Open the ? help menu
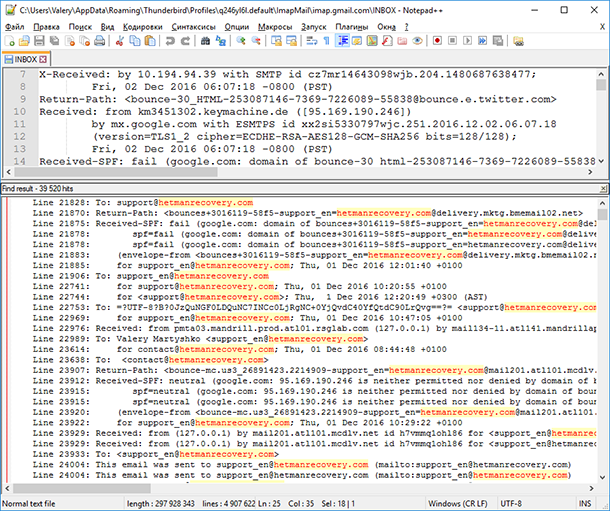 [x=407, y=27]
